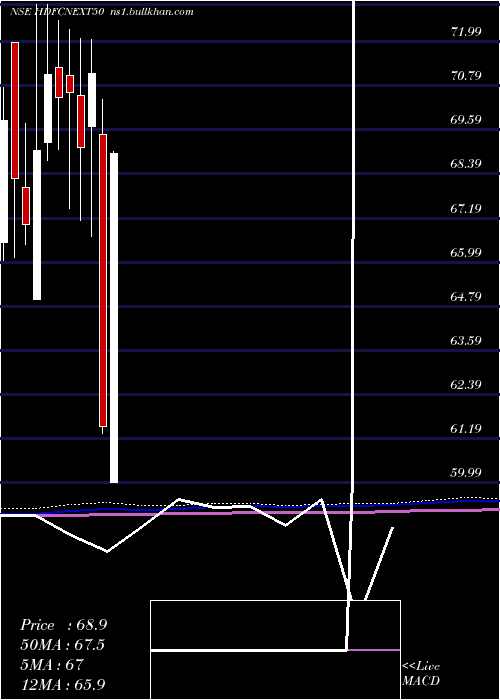500x700 pixels.
Task: Select the 64.79 price axis label
Action: point(467,296)
